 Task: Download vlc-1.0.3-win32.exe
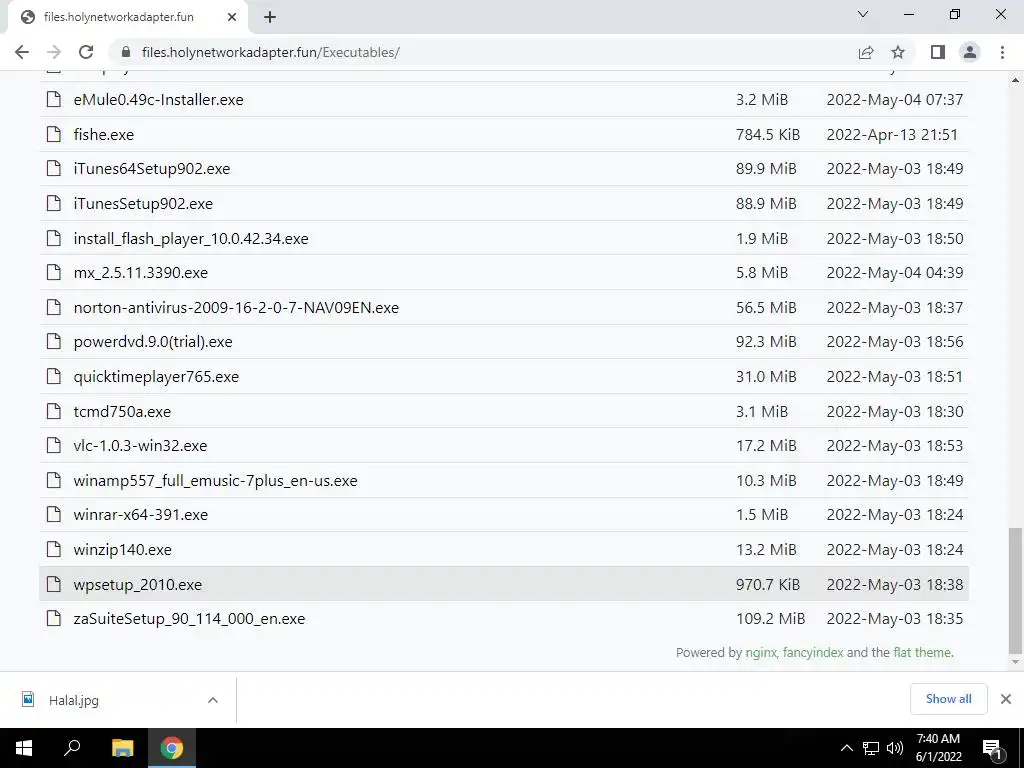tap(140, 445)
